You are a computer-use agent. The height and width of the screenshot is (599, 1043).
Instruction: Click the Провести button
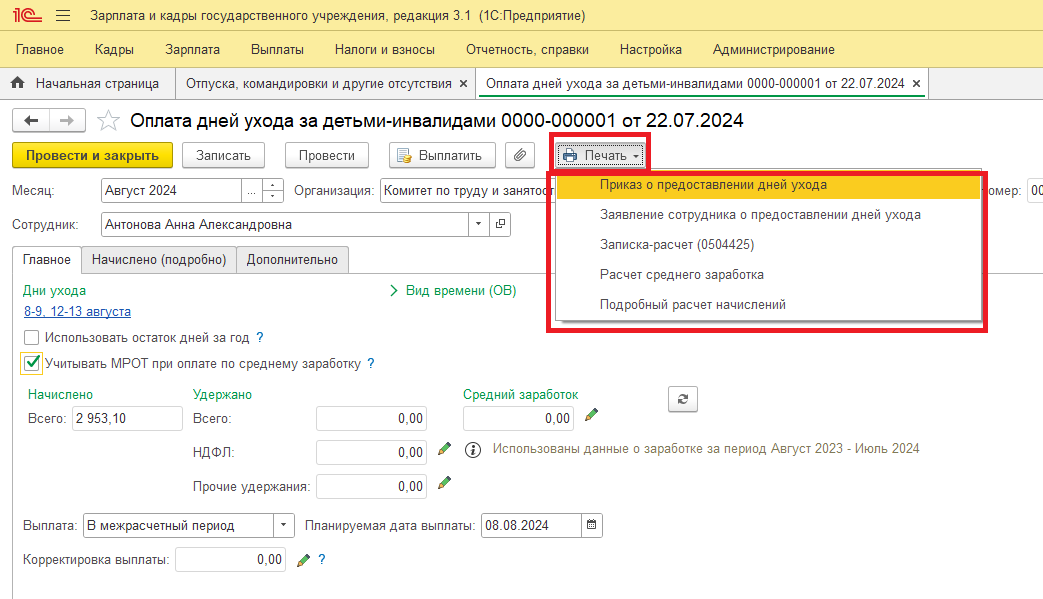click(x=327, y=156)
